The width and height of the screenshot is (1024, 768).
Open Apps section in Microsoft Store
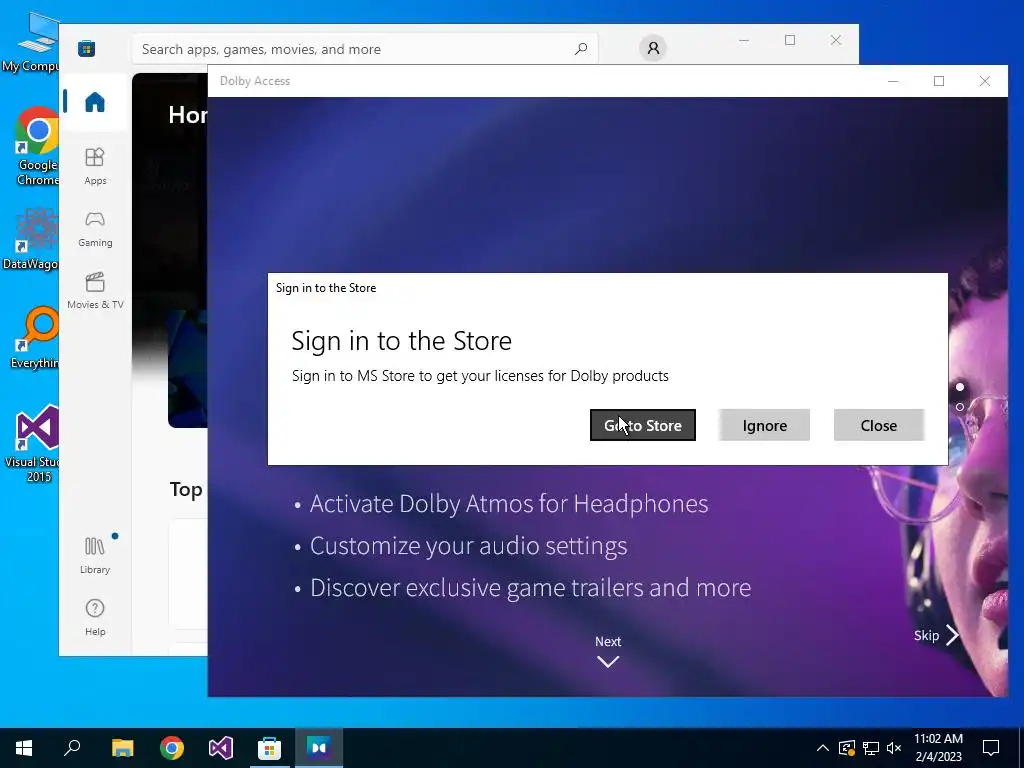click(95, 166)
